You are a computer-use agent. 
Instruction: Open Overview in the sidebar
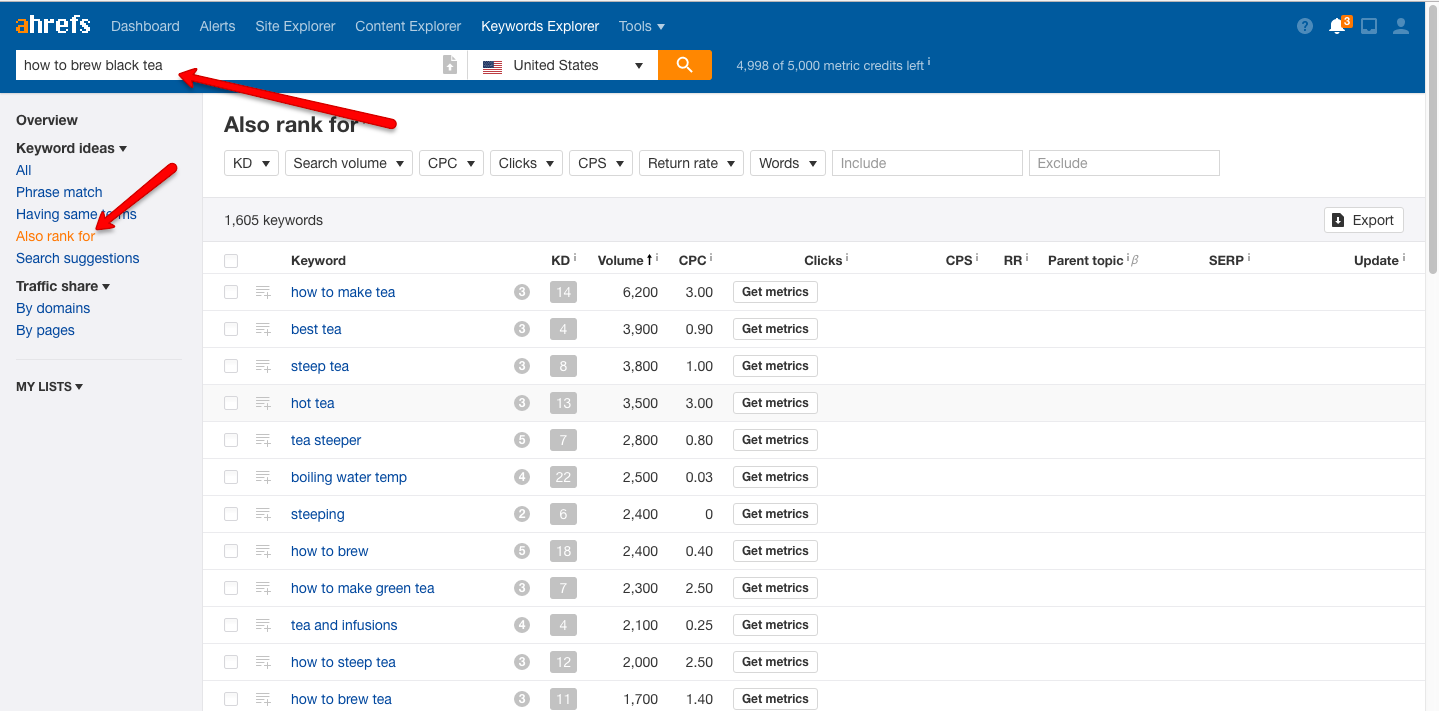pyautogui.click(x=47, y=120)
